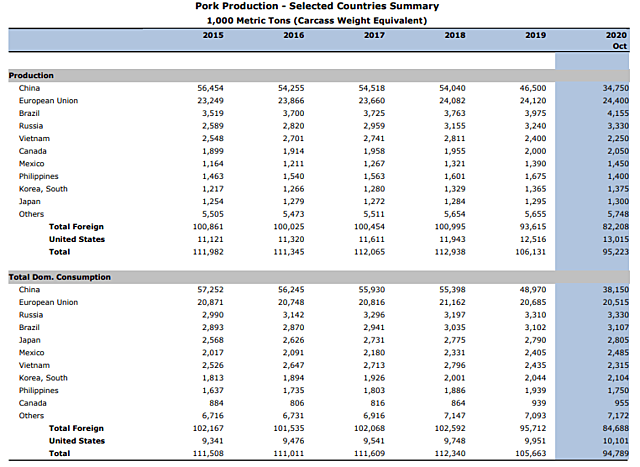Click 'European Union' label under Production
The width and height of the screenshot is (640, 467).
48,101
